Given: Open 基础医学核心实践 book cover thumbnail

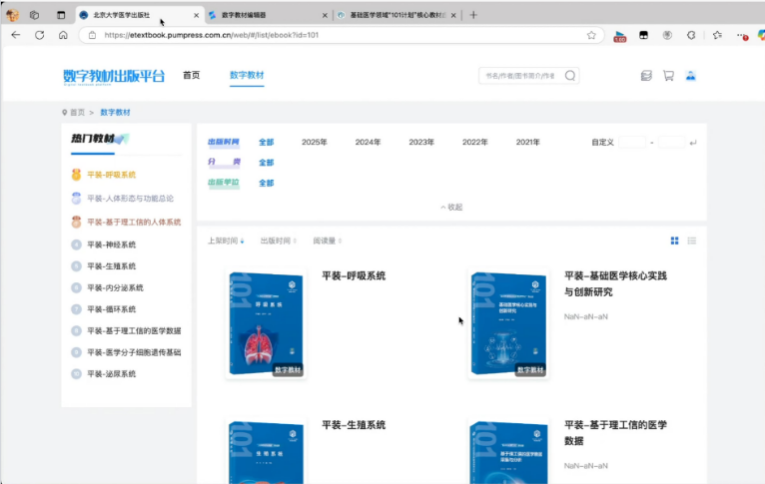Looking at the screenshot, I should point(508,323).
